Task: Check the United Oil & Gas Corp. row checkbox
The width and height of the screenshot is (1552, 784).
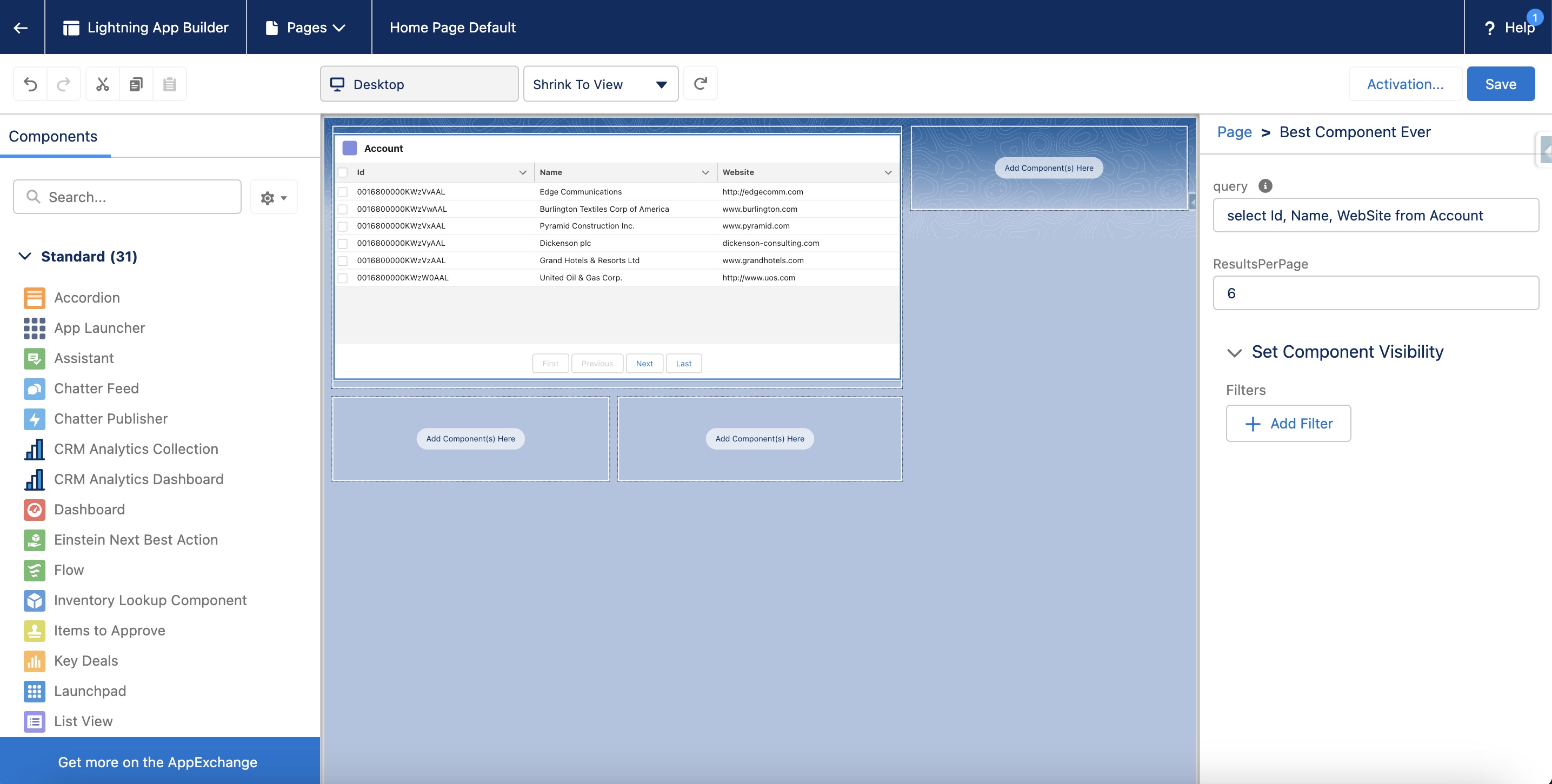Action: [x=343, y=278]
